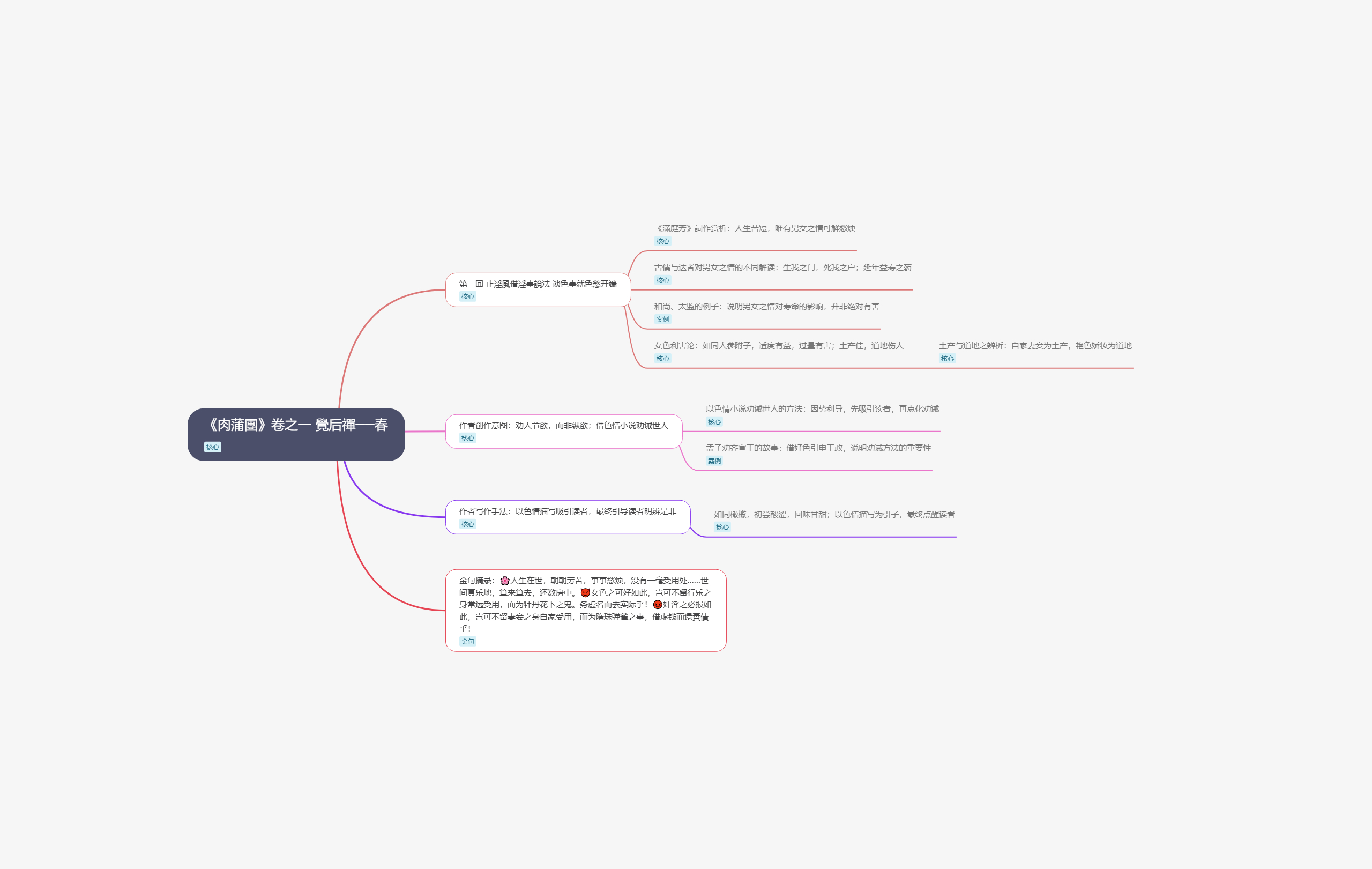1372x869 pixels.
Task: Select the 作者创作意图 node
Action: click(563, 425)
